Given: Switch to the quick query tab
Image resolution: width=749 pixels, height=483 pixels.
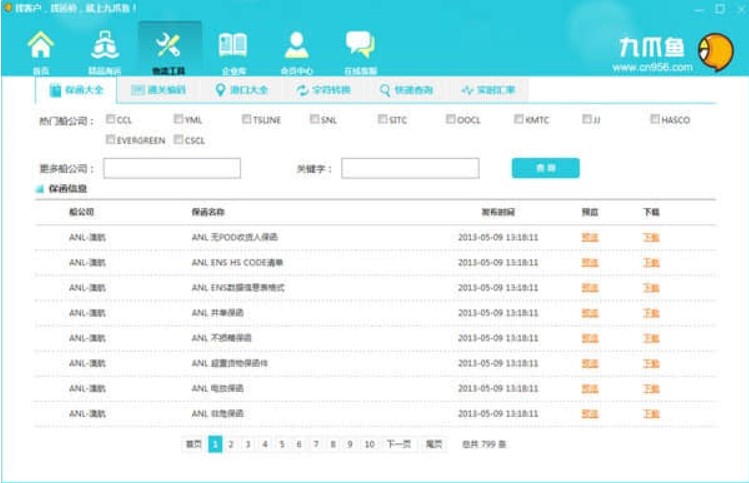Looking at the screenshot, I should [x=406, y=90].
